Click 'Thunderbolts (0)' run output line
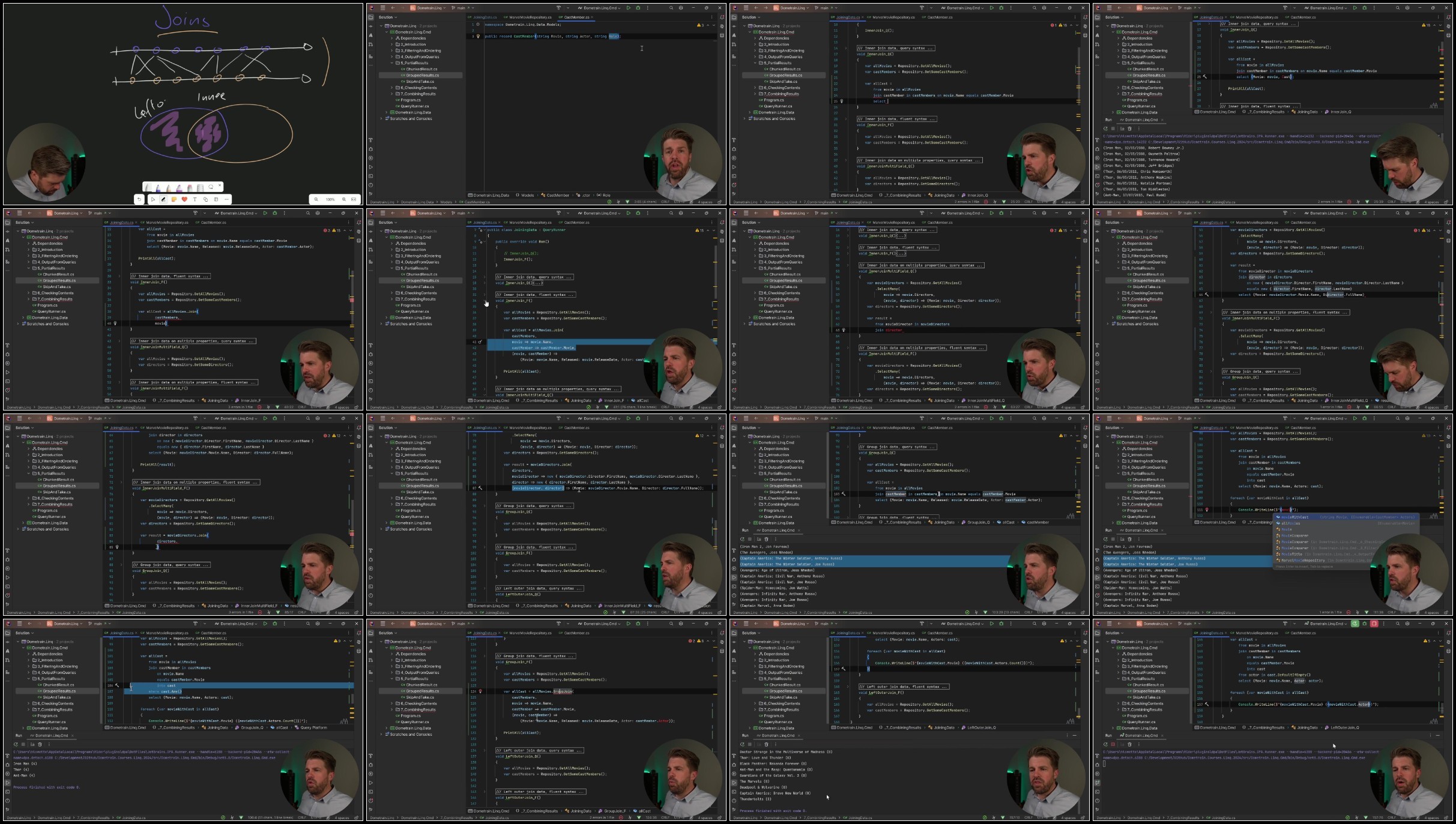The height and width of the screenshot is (824, 1456). pyautogui.click(x=755, y=799)
